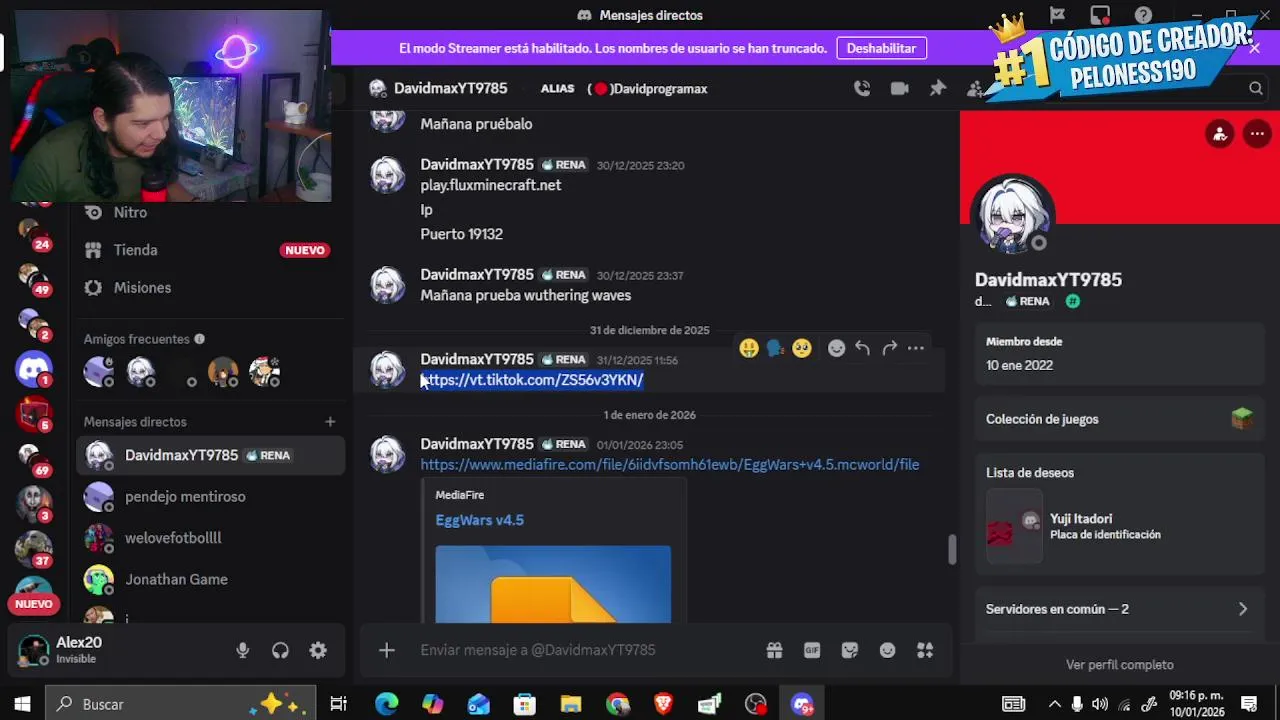
Task: Select DavidmaxYT9785 in direct messages list
Action: pos(212,455)
